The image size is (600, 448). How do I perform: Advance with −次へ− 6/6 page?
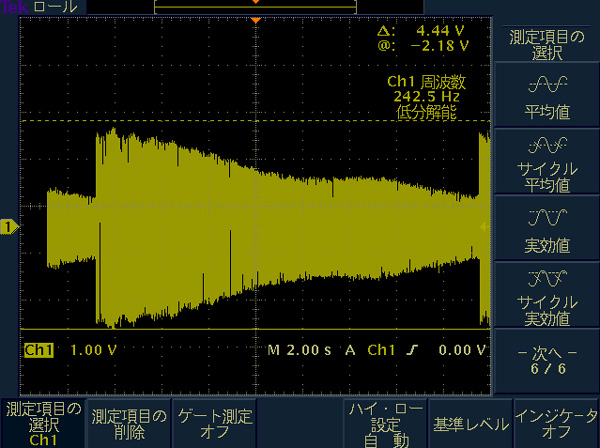546,362
